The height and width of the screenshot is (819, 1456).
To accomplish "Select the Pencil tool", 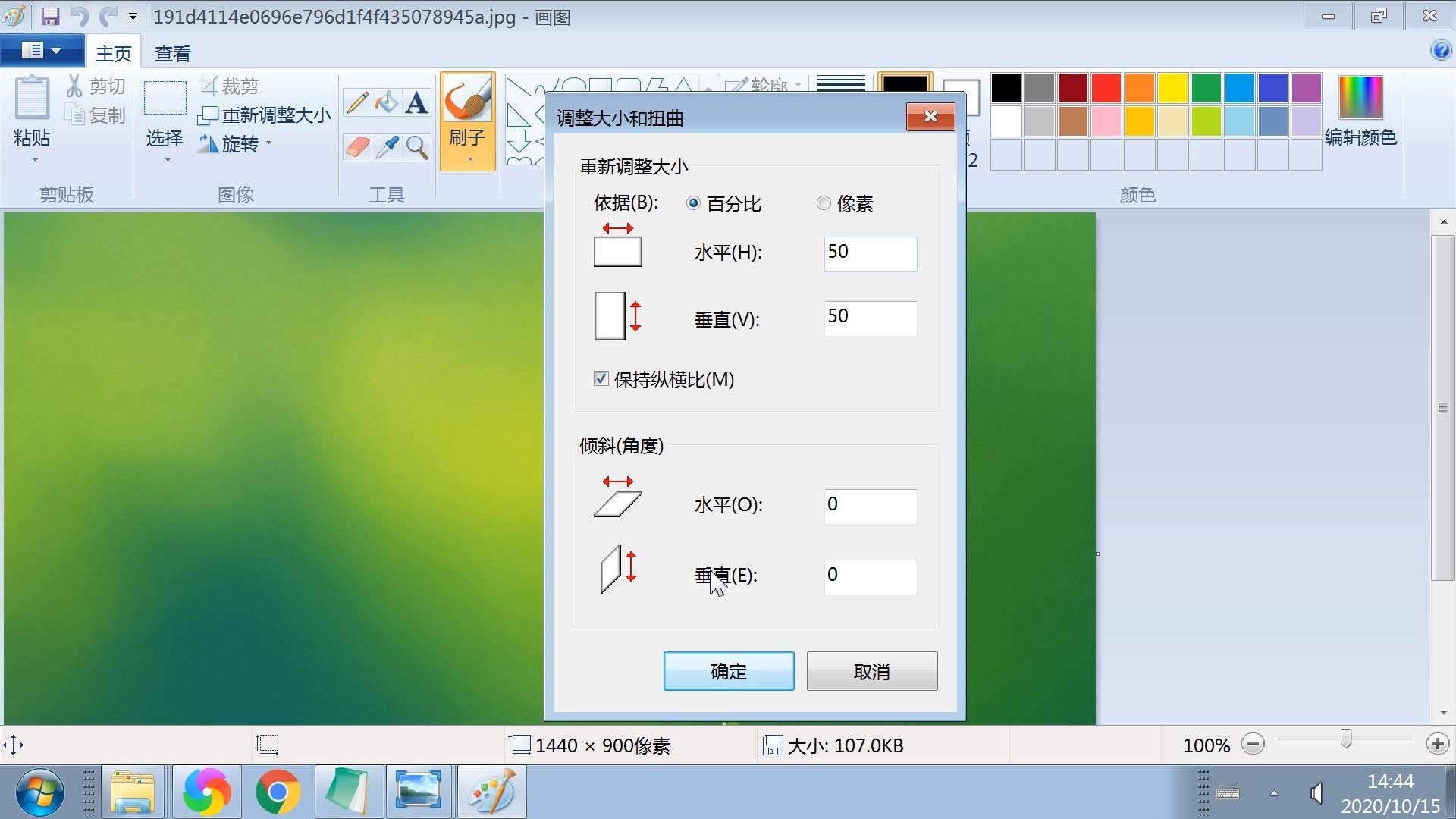I will [357, 103].
